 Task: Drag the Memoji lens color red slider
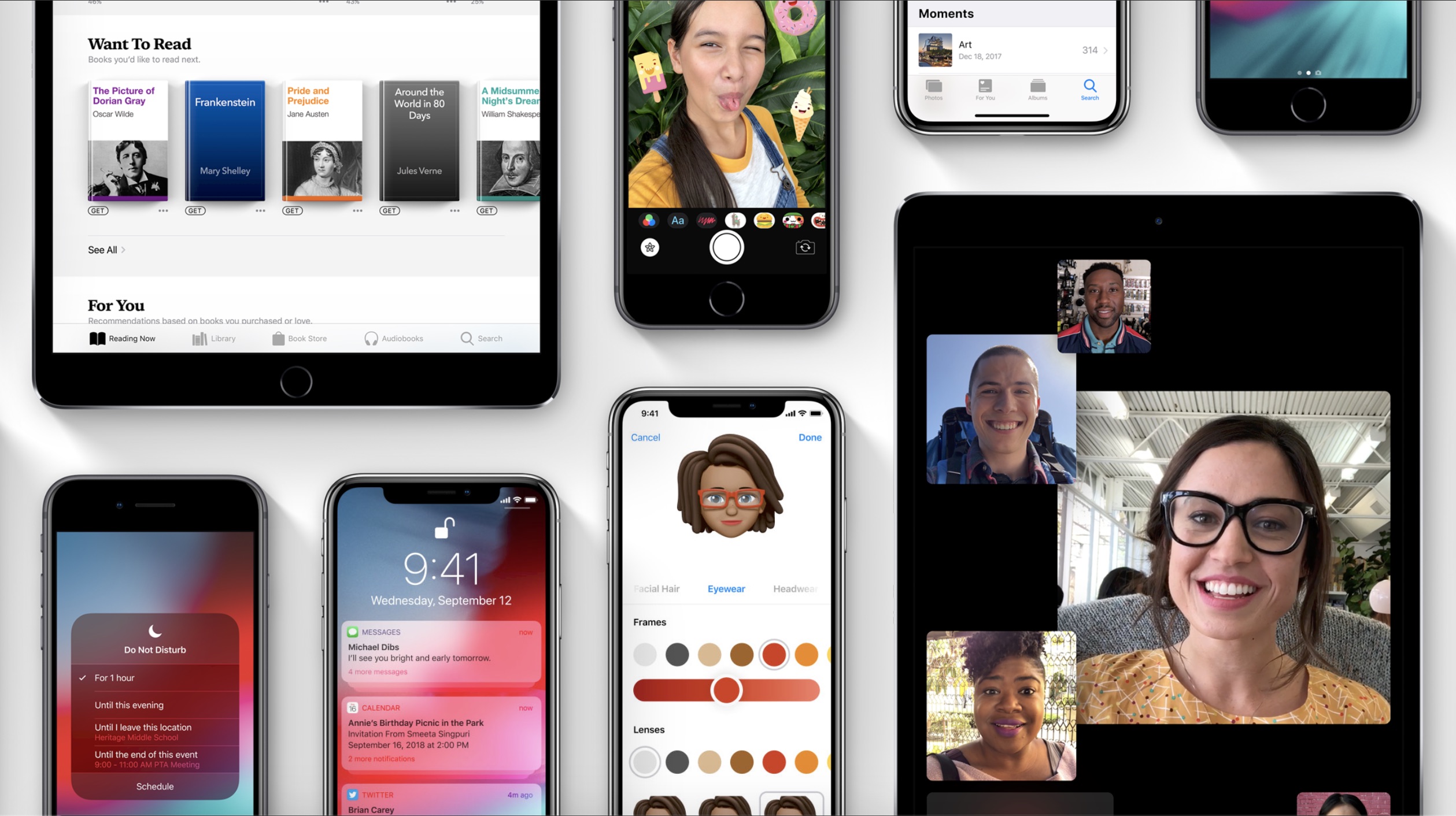[x=725, y=691]
